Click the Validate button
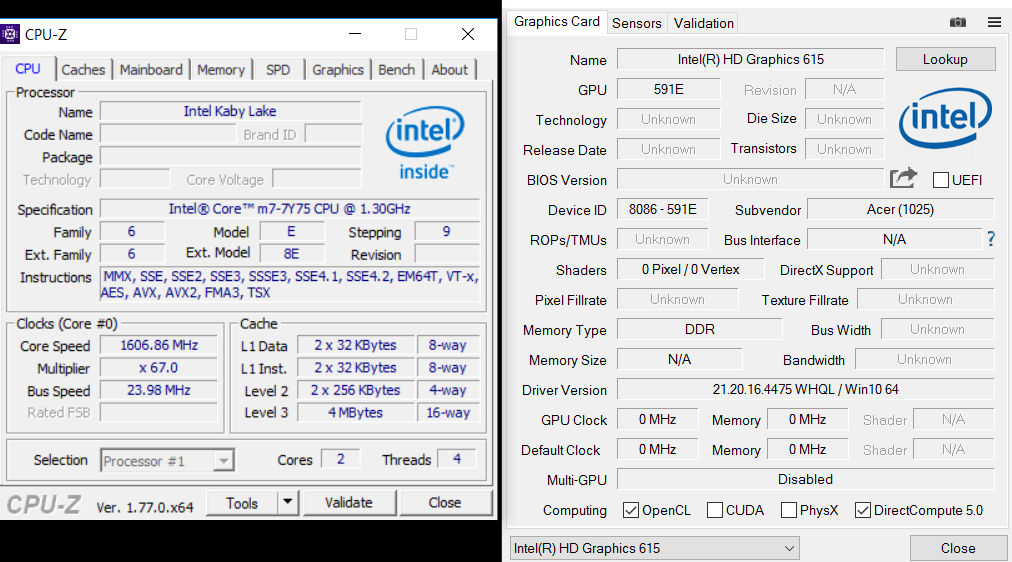The height and width of the screenshot is (562, 1012). (349, 503)
